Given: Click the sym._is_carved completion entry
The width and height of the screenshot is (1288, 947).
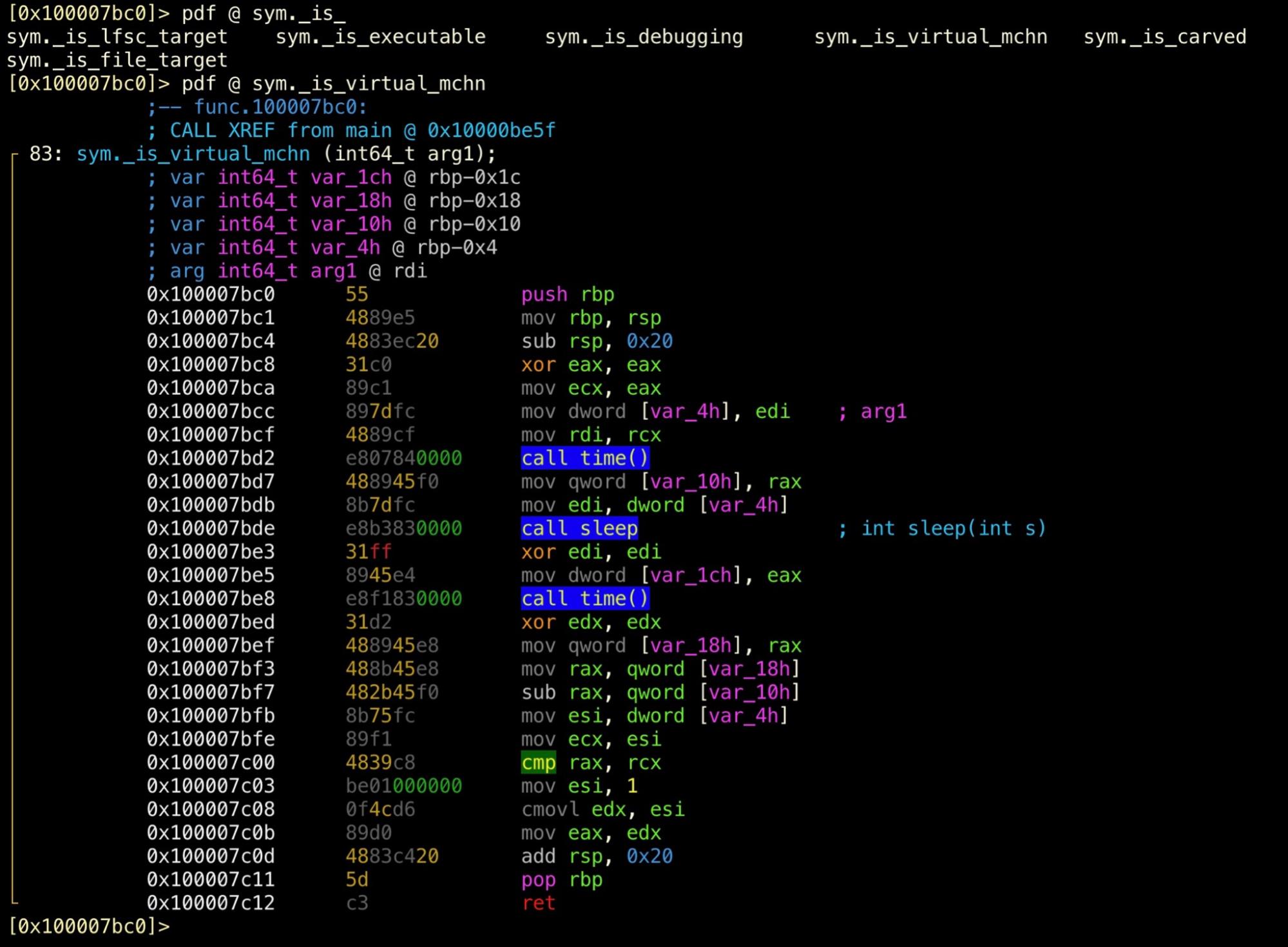Looking at the screenshot, I should 1164,37.
